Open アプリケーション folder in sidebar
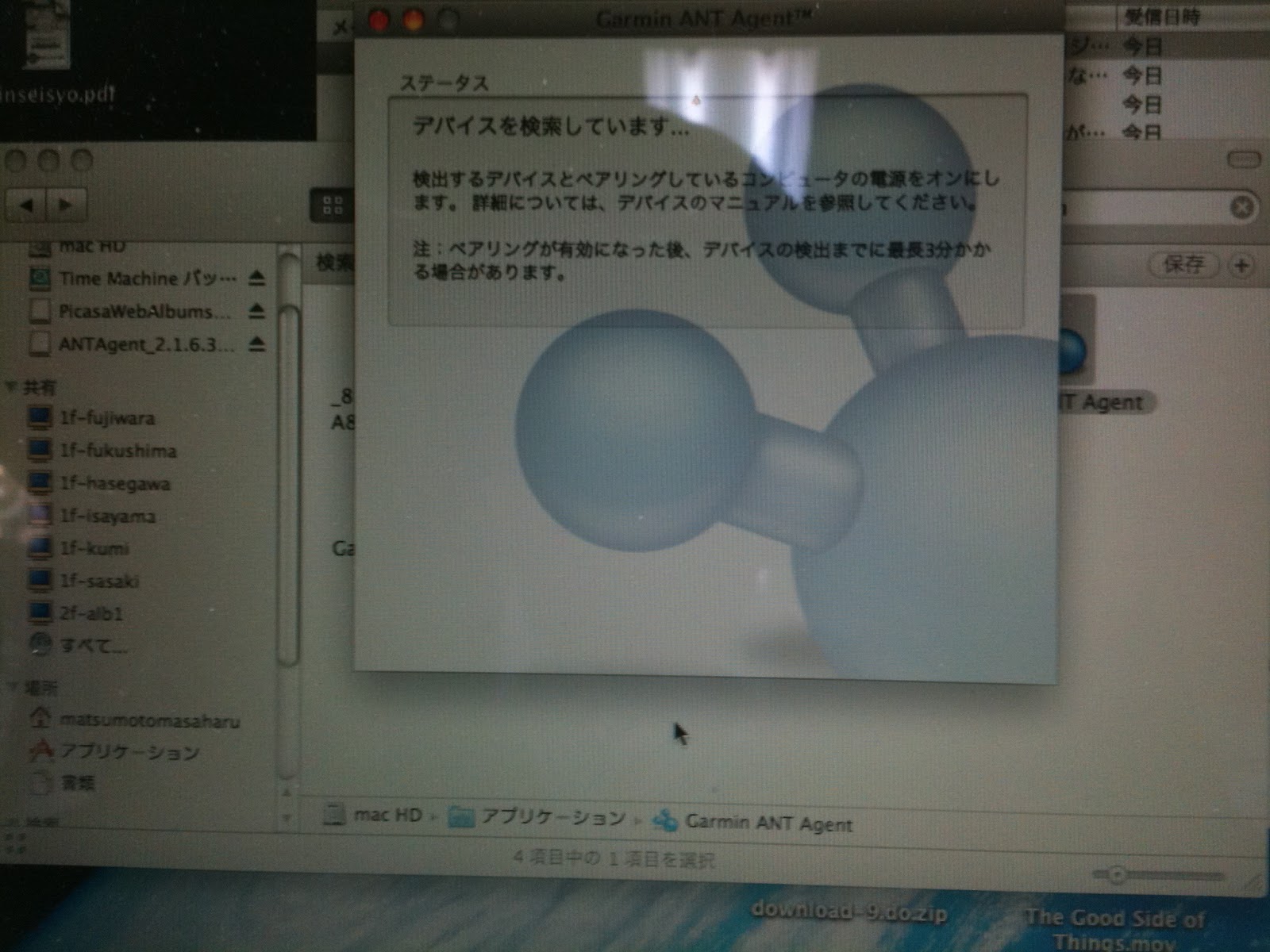Screen dimensions: 1270x952 point(113,751)
